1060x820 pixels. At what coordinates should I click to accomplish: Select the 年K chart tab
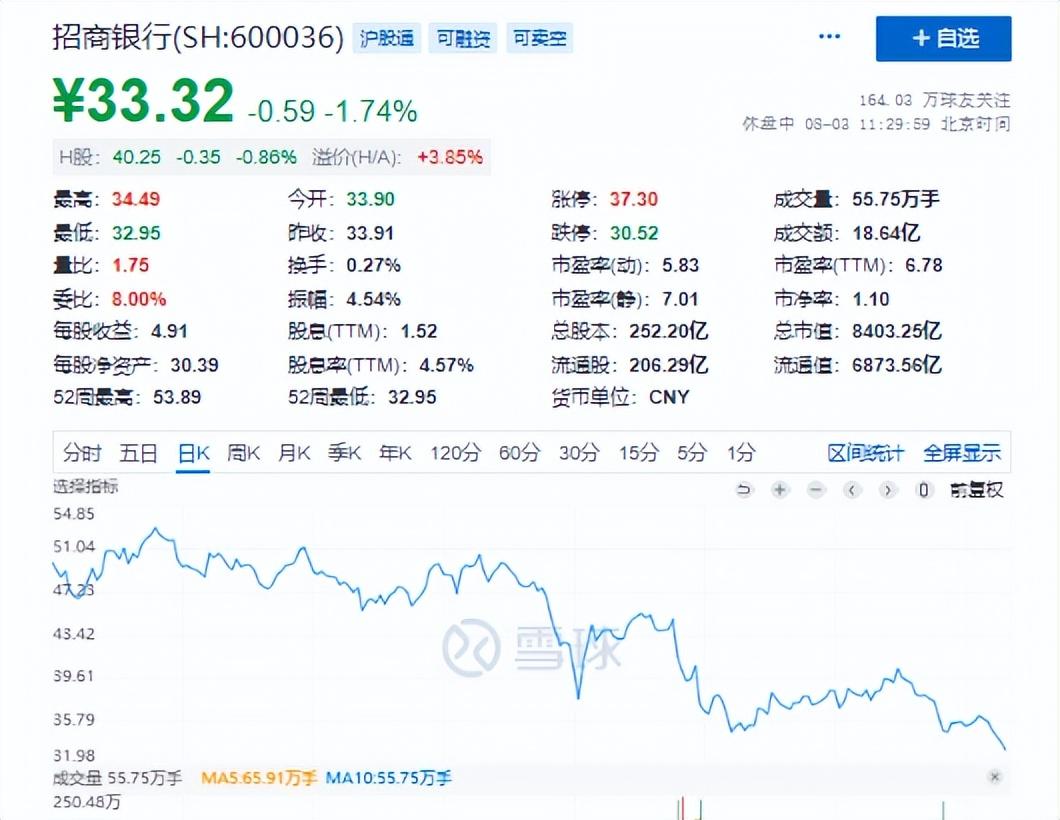pyautogui.click(x=395, y=452)
